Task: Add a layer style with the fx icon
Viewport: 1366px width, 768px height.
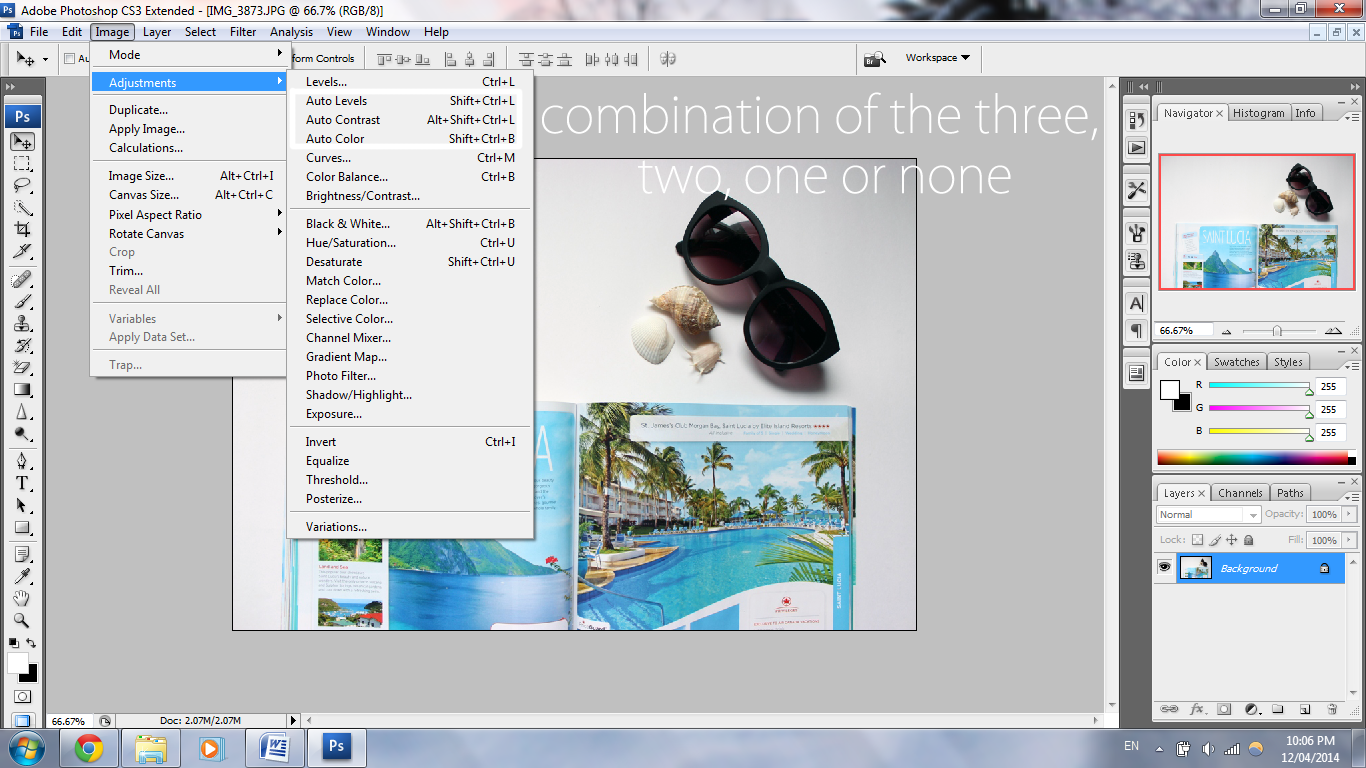Action: coord(1197,709)
